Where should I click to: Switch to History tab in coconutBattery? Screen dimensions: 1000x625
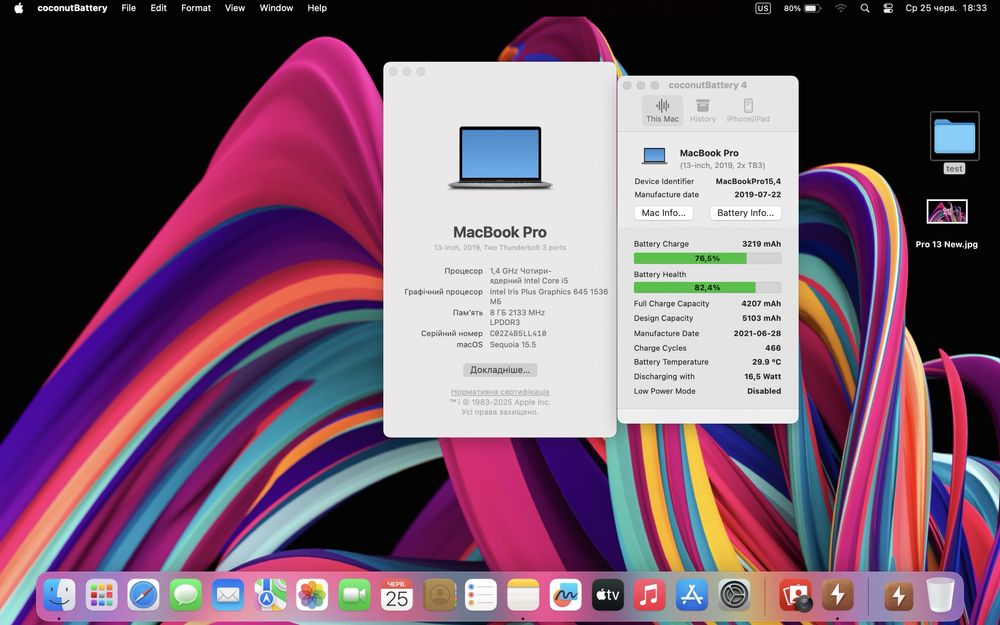[x=703, y=110]
